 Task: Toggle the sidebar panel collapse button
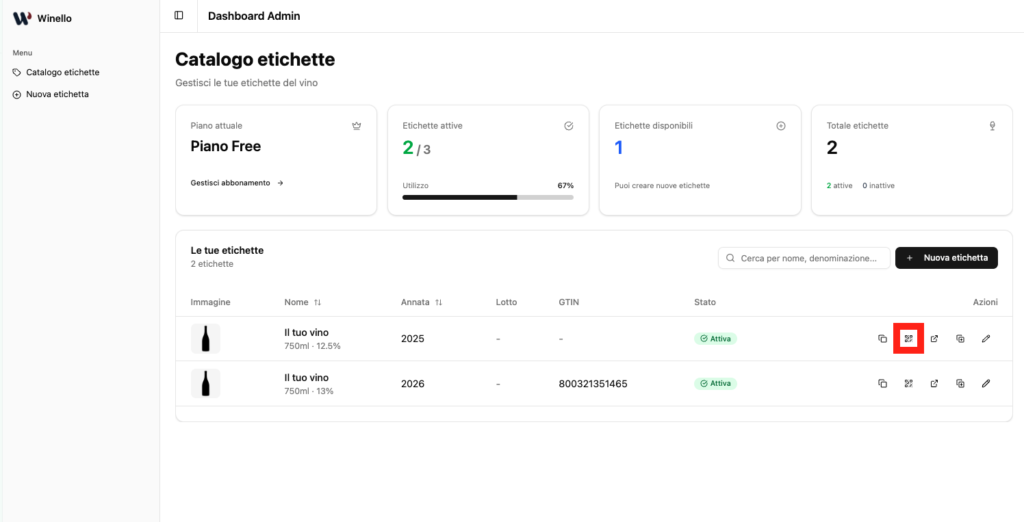tap(179, 16)
